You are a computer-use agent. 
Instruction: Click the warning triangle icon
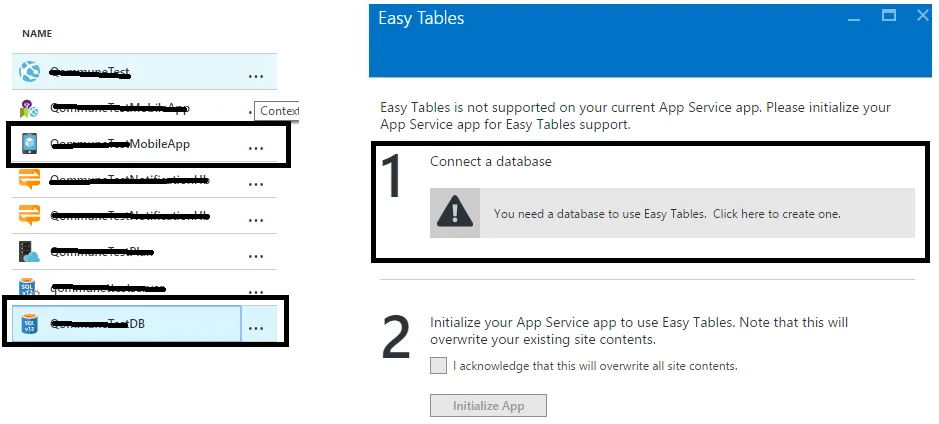(455, 213)
